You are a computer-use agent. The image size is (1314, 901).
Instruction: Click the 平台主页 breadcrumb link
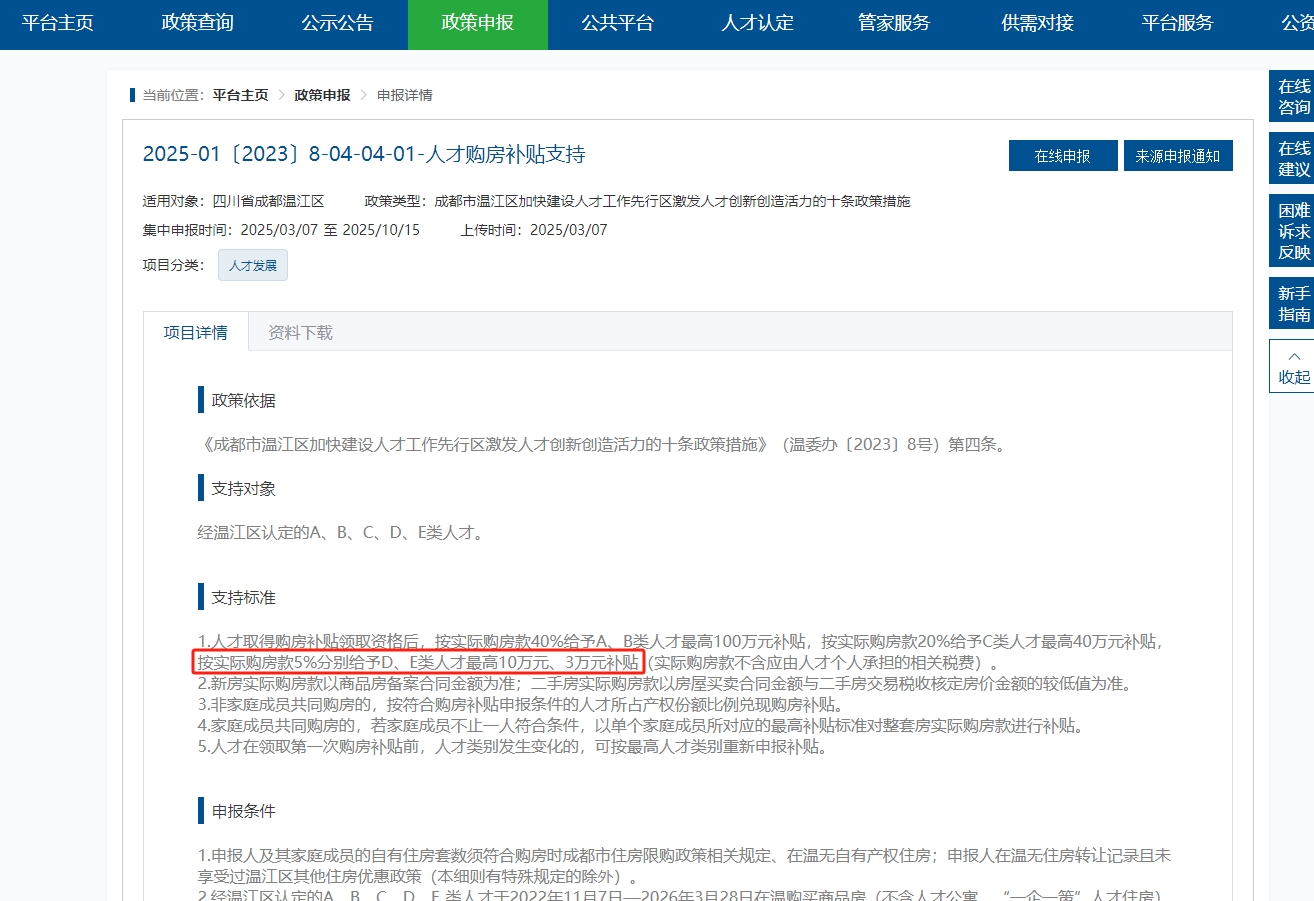pos(240,95)
